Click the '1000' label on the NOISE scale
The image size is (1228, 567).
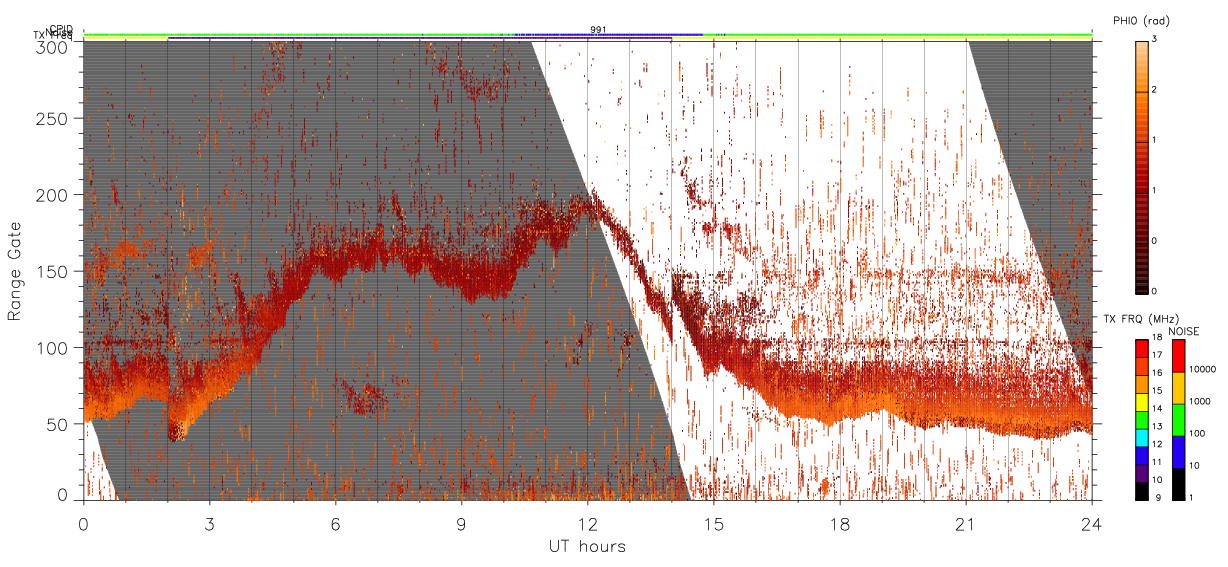pos(1200,401)
